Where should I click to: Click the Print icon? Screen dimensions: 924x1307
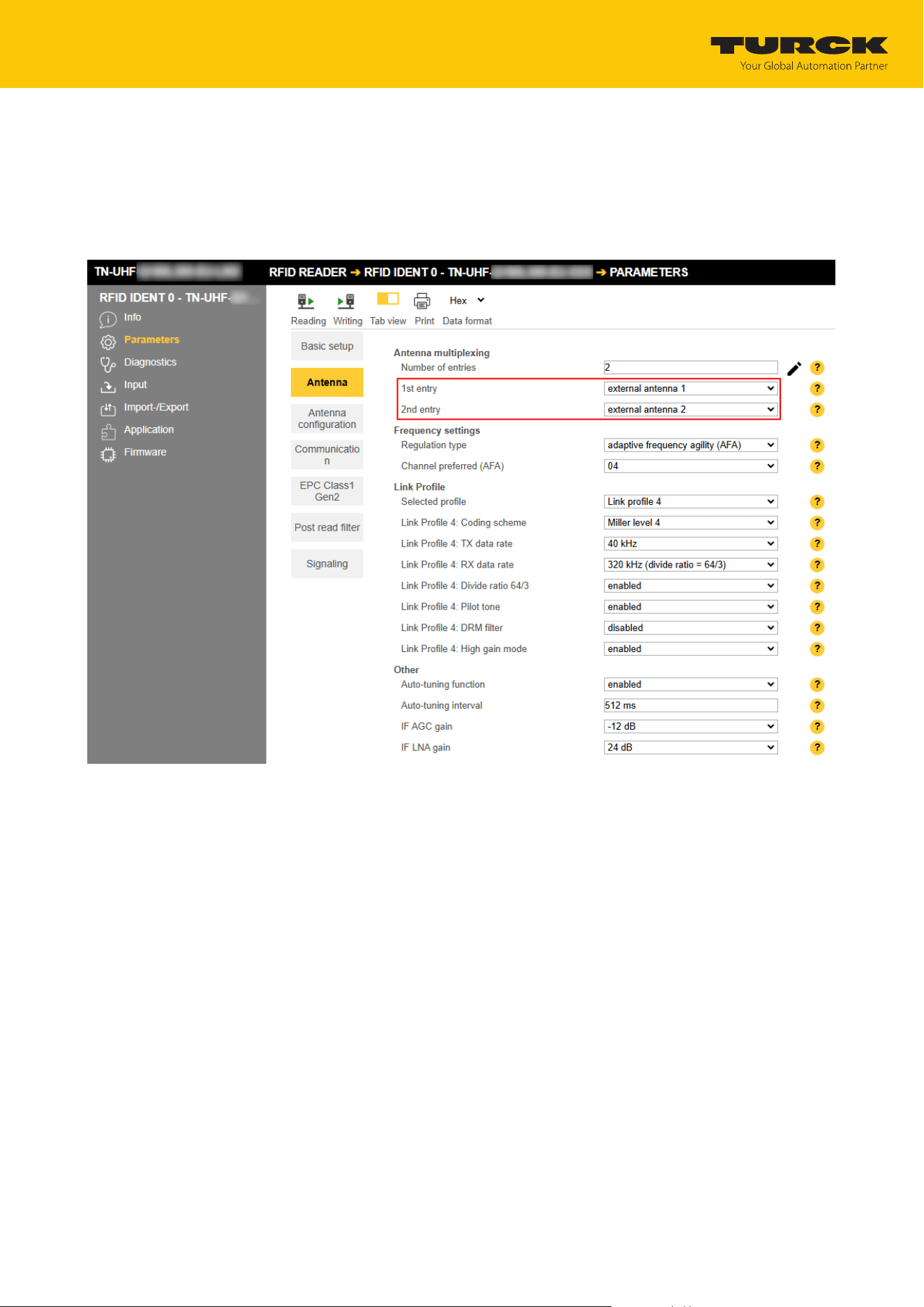[x=422, y=301]
